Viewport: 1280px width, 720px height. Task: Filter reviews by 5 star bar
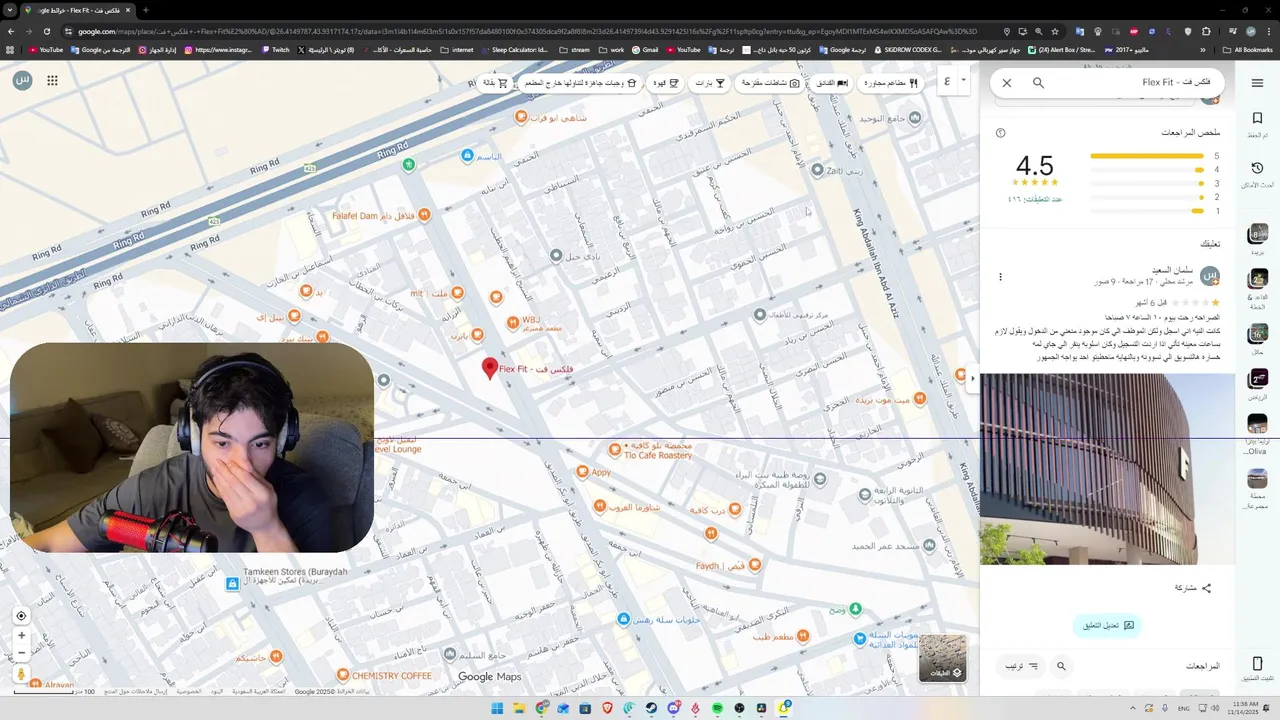tap(1147, 156)
